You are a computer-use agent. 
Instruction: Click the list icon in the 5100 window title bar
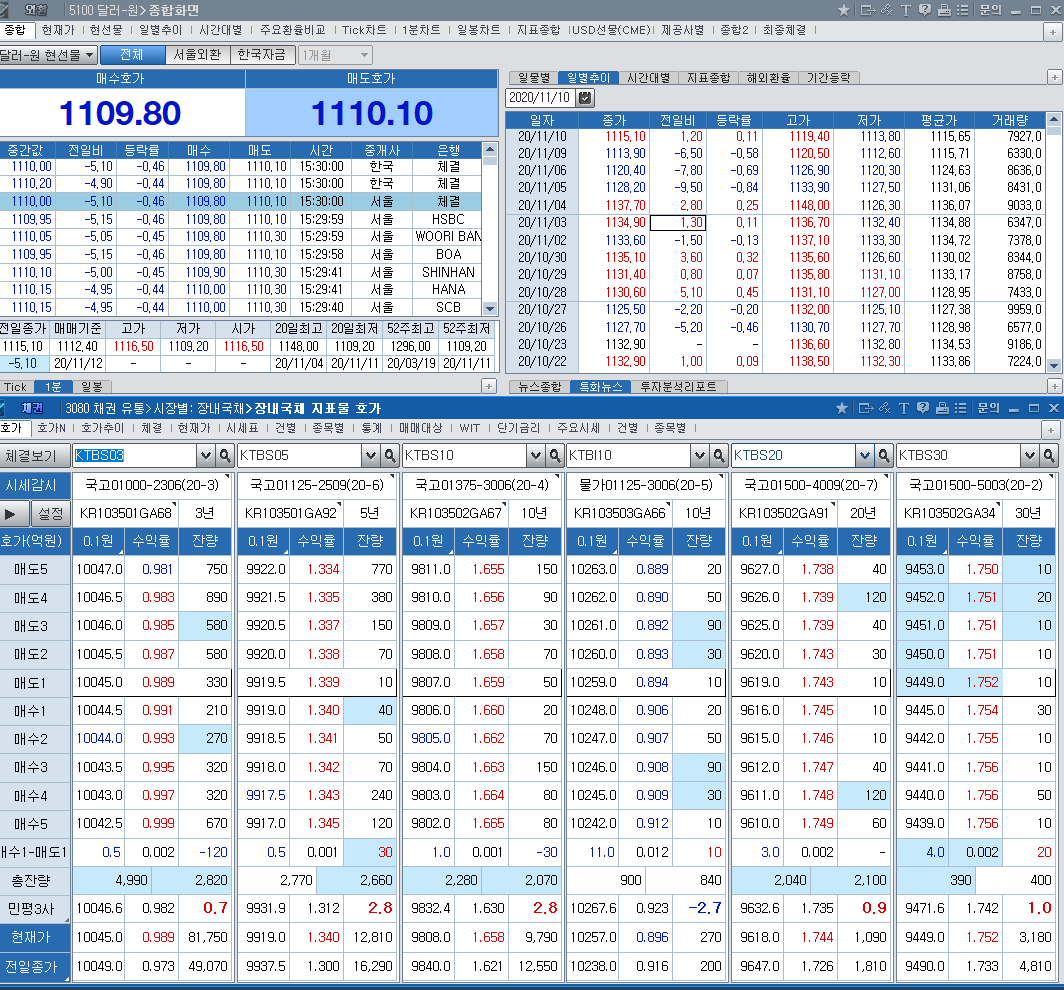point(962,10)
